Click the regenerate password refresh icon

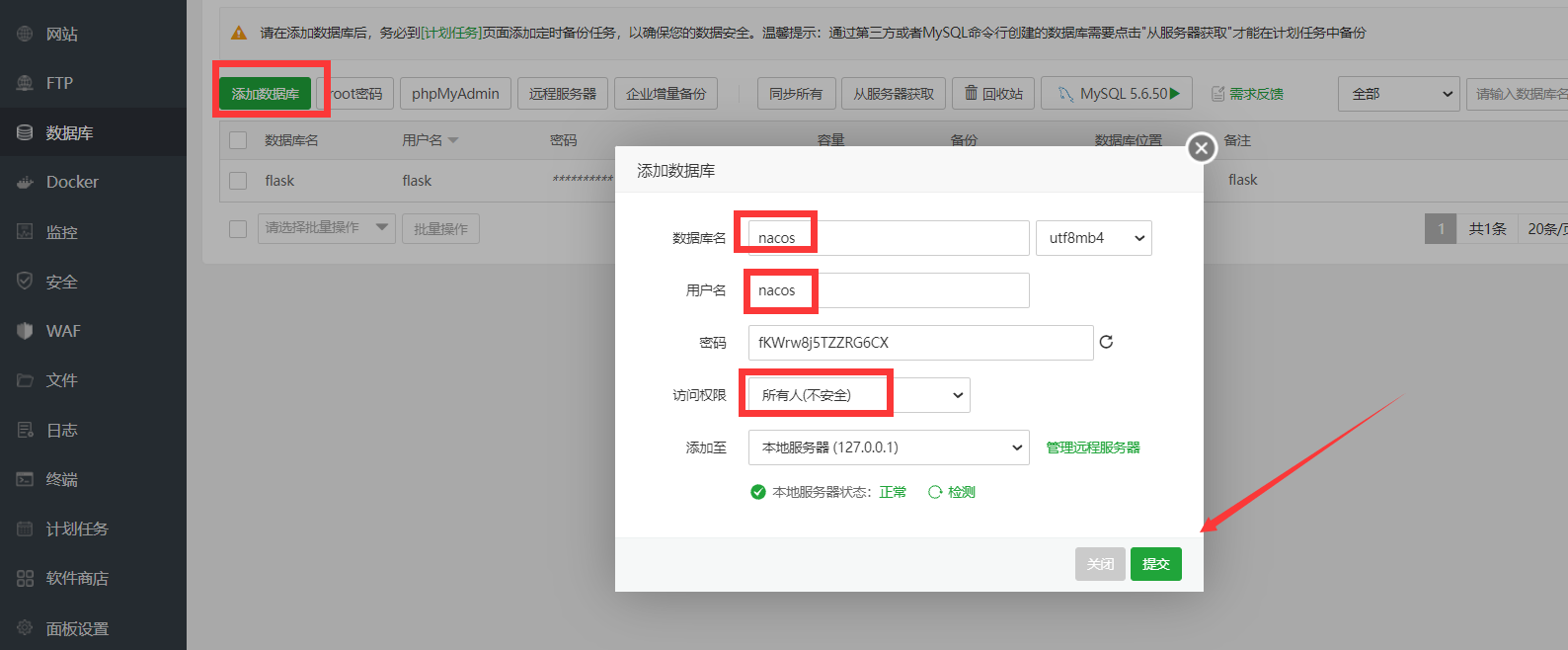(x=1106, y=342)
